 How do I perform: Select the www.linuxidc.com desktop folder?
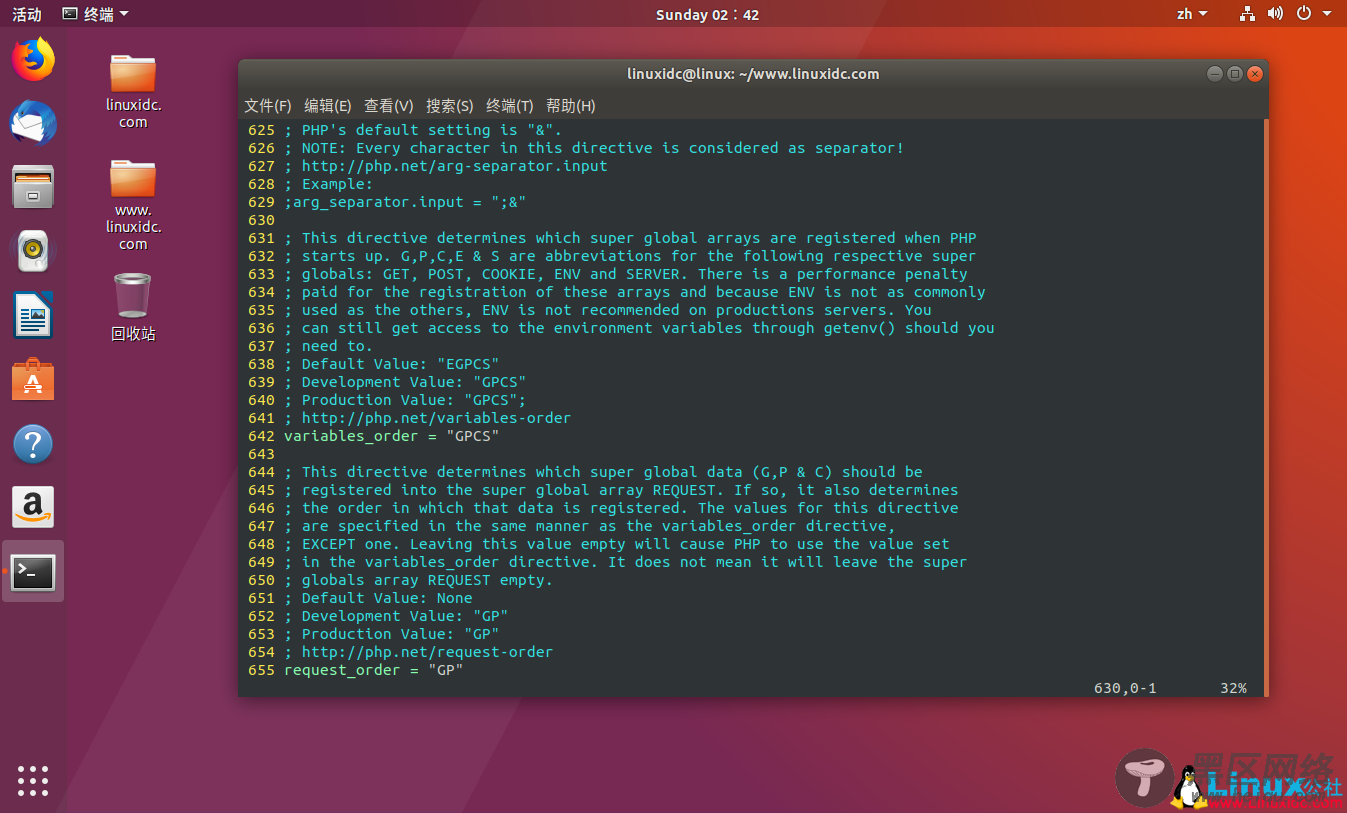(133, 205)
